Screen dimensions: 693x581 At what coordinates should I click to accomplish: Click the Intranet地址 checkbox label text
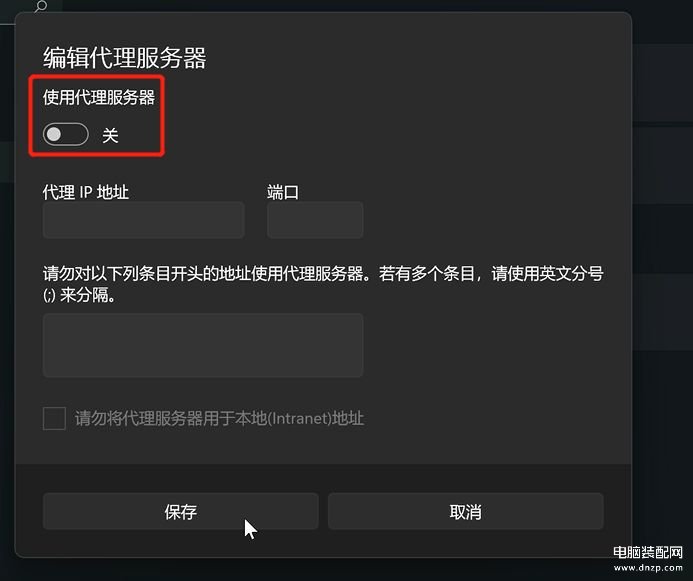click(219, 418)
